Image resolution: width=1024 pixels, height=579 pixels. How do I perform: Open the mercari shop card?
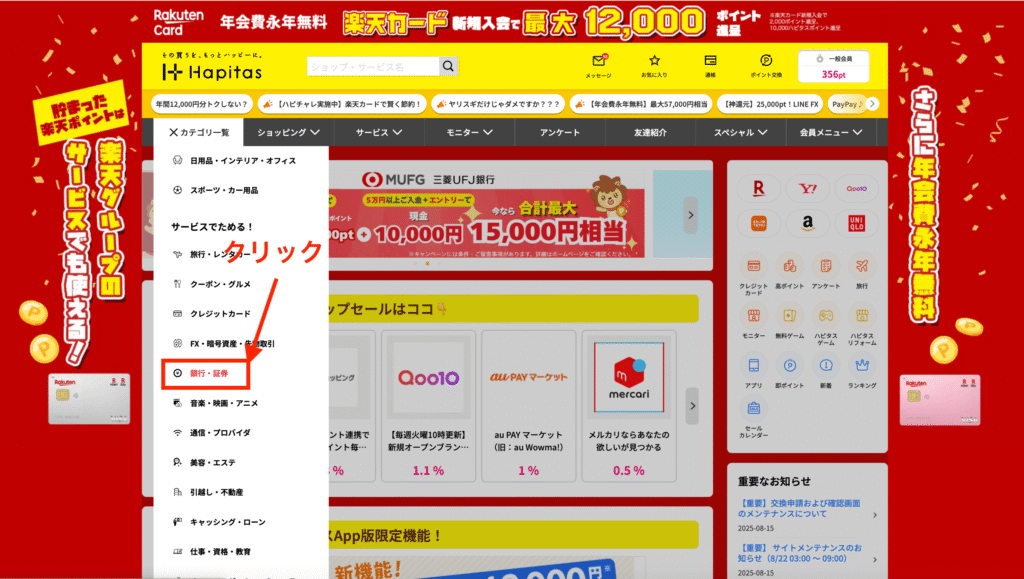click(x=629, y=405)
